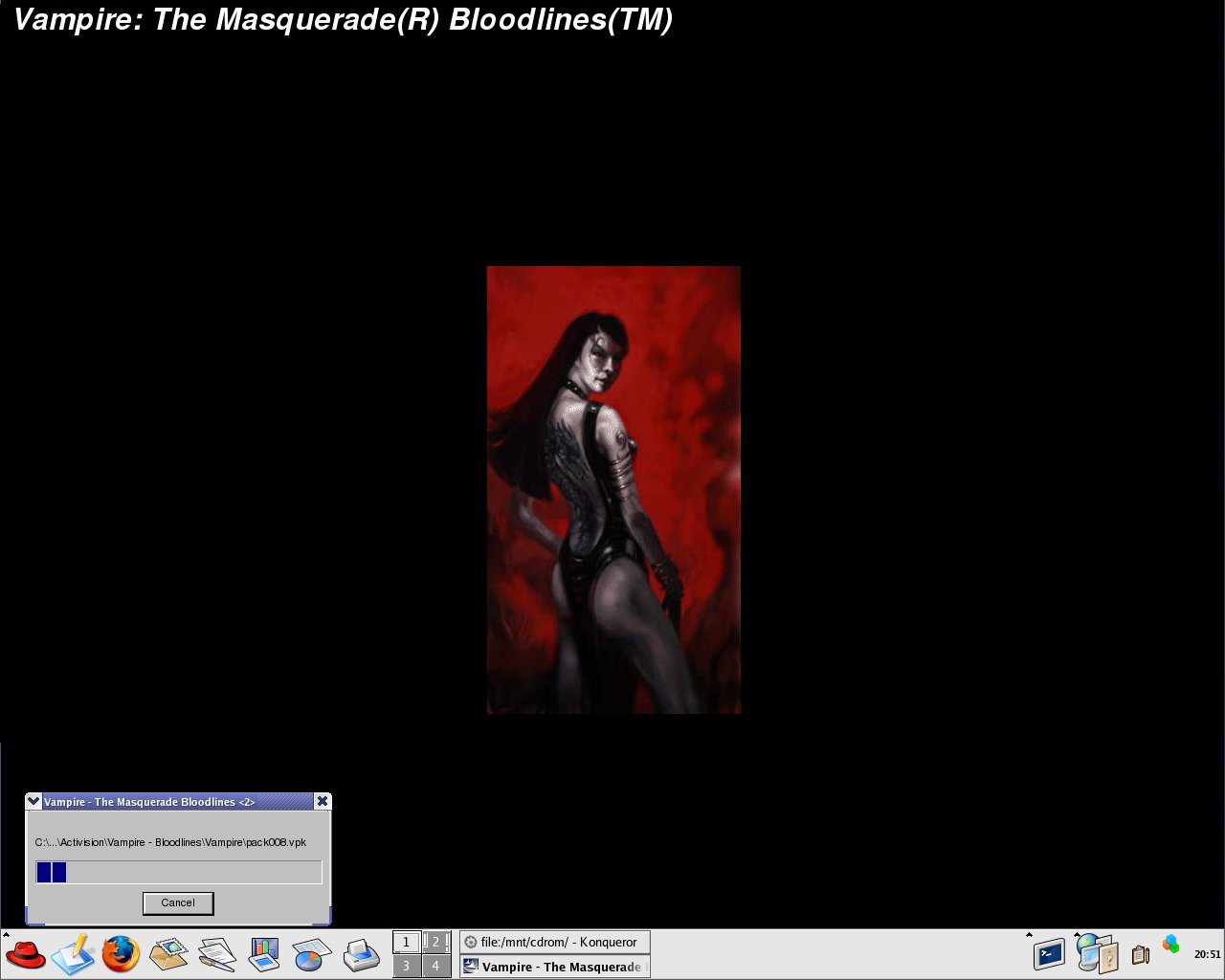The width and height of the screenshot is (1225, 980).
Task: Open the Red Hat main menu
Action: pyautogui.click(x=26, y=954)
